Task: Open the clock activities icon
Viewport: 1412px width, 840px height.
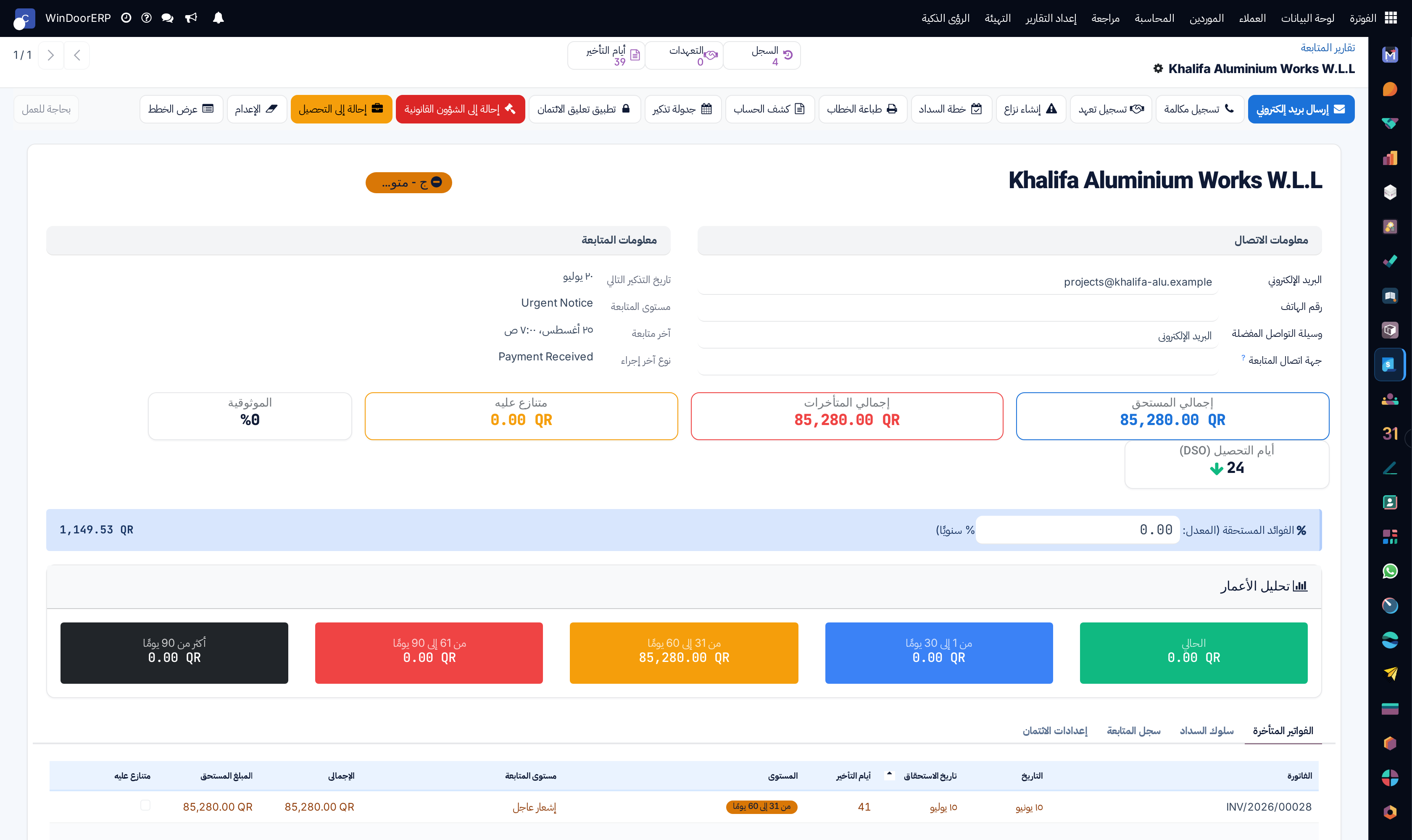Action: (x=126, y=18)
